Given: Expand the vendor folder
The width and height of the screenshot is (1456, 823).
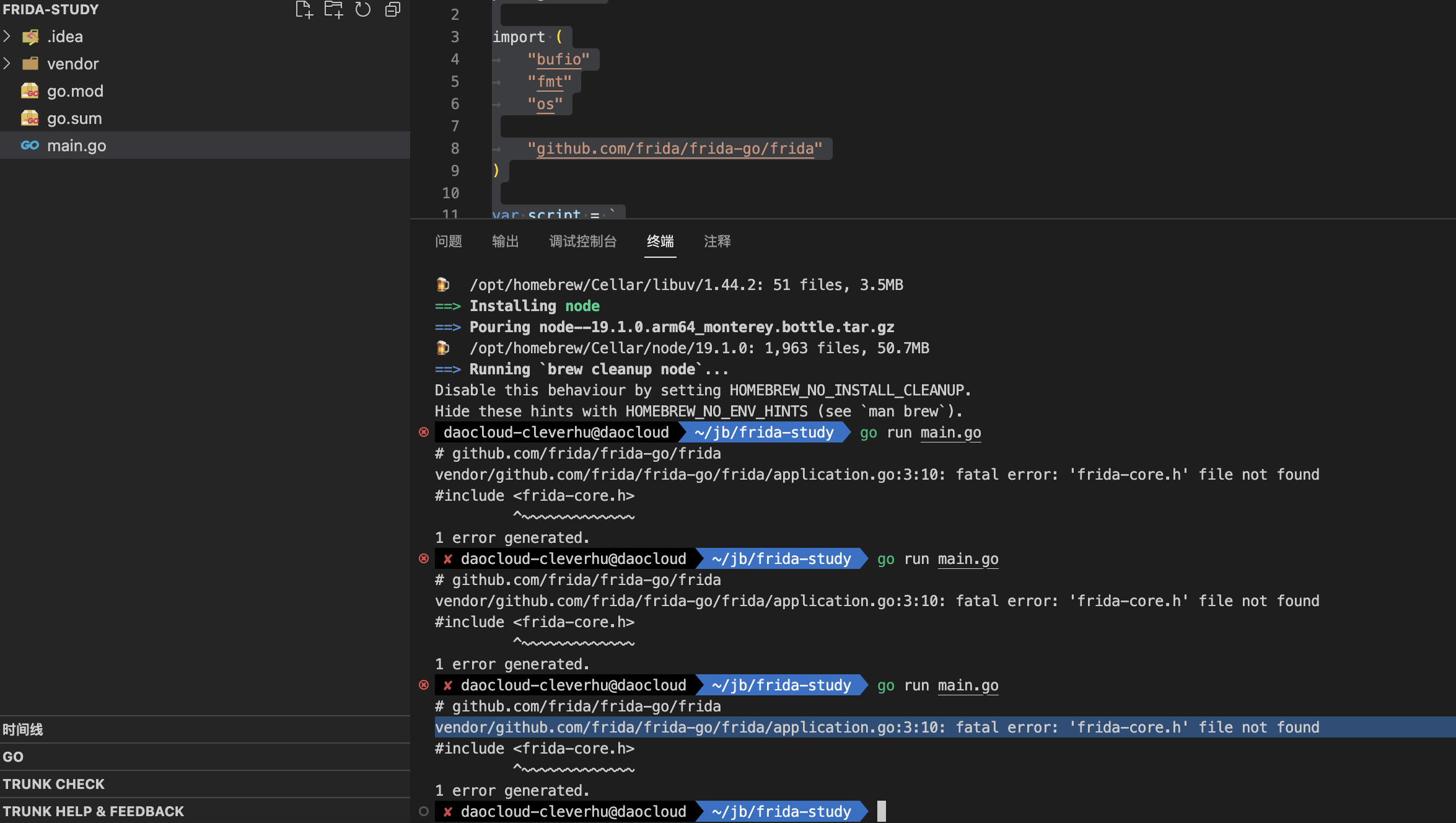Looking at the screenshot, I should pos(7,64).
